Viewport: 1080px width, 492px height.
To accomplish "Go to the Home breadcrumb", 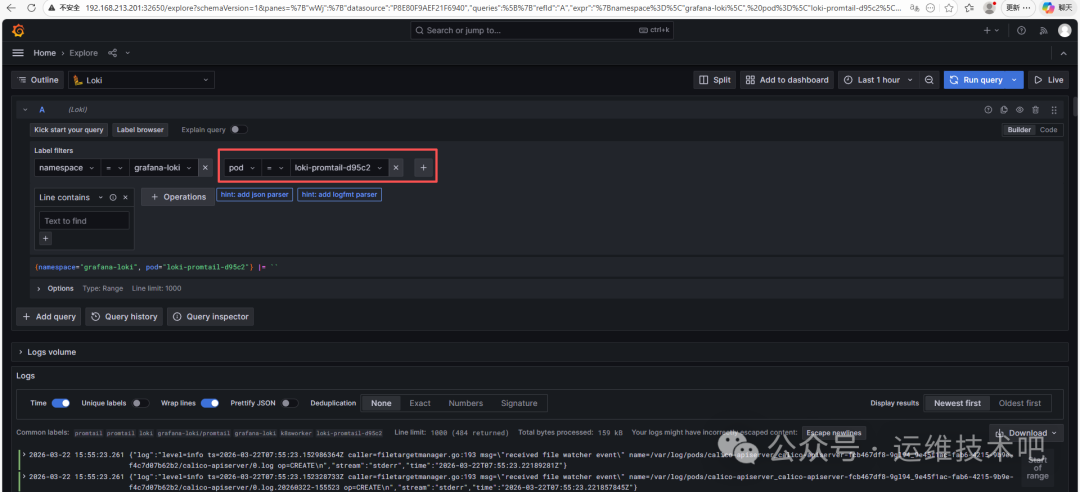I will click(45, 53).
